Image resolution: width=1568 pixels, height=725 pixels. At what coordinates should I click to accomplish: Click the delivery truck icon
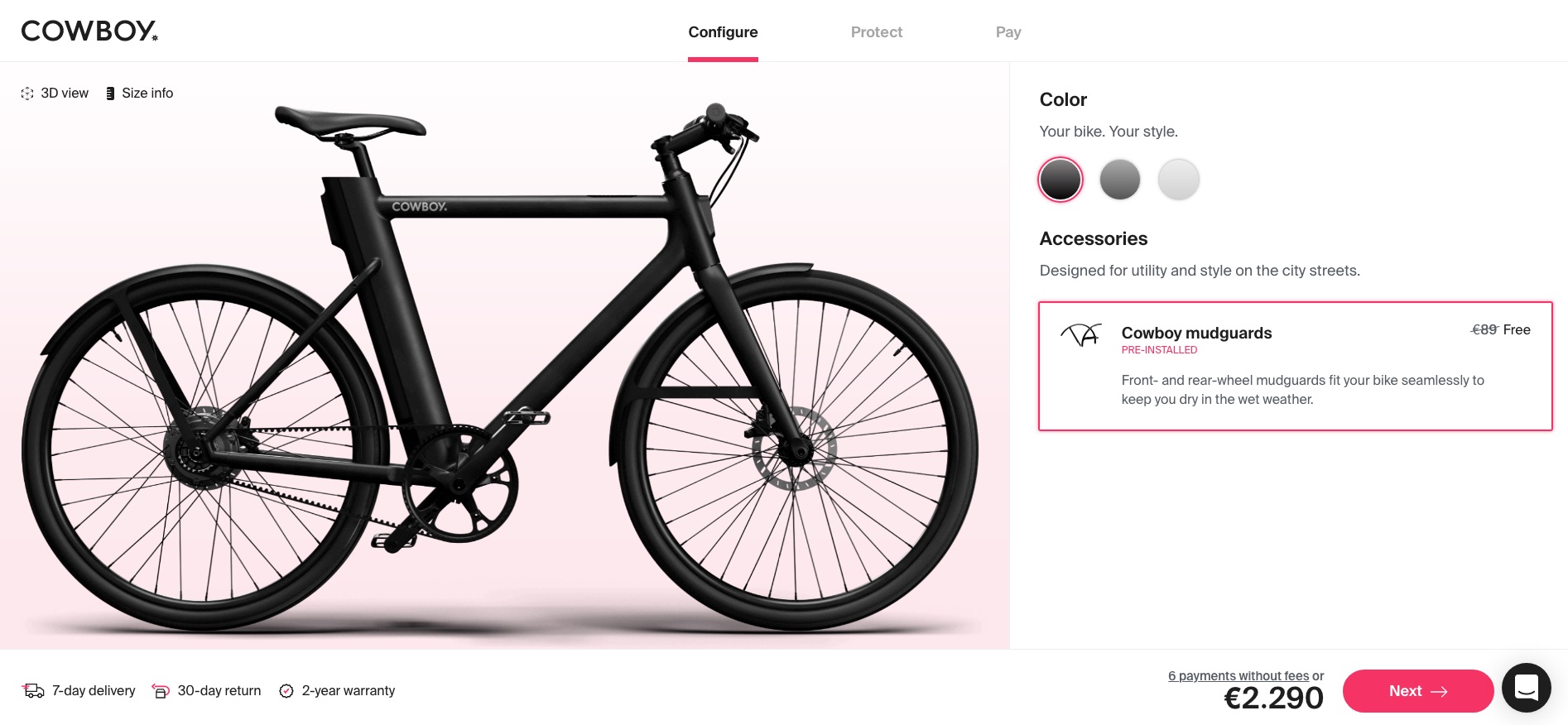pos(32,690)
